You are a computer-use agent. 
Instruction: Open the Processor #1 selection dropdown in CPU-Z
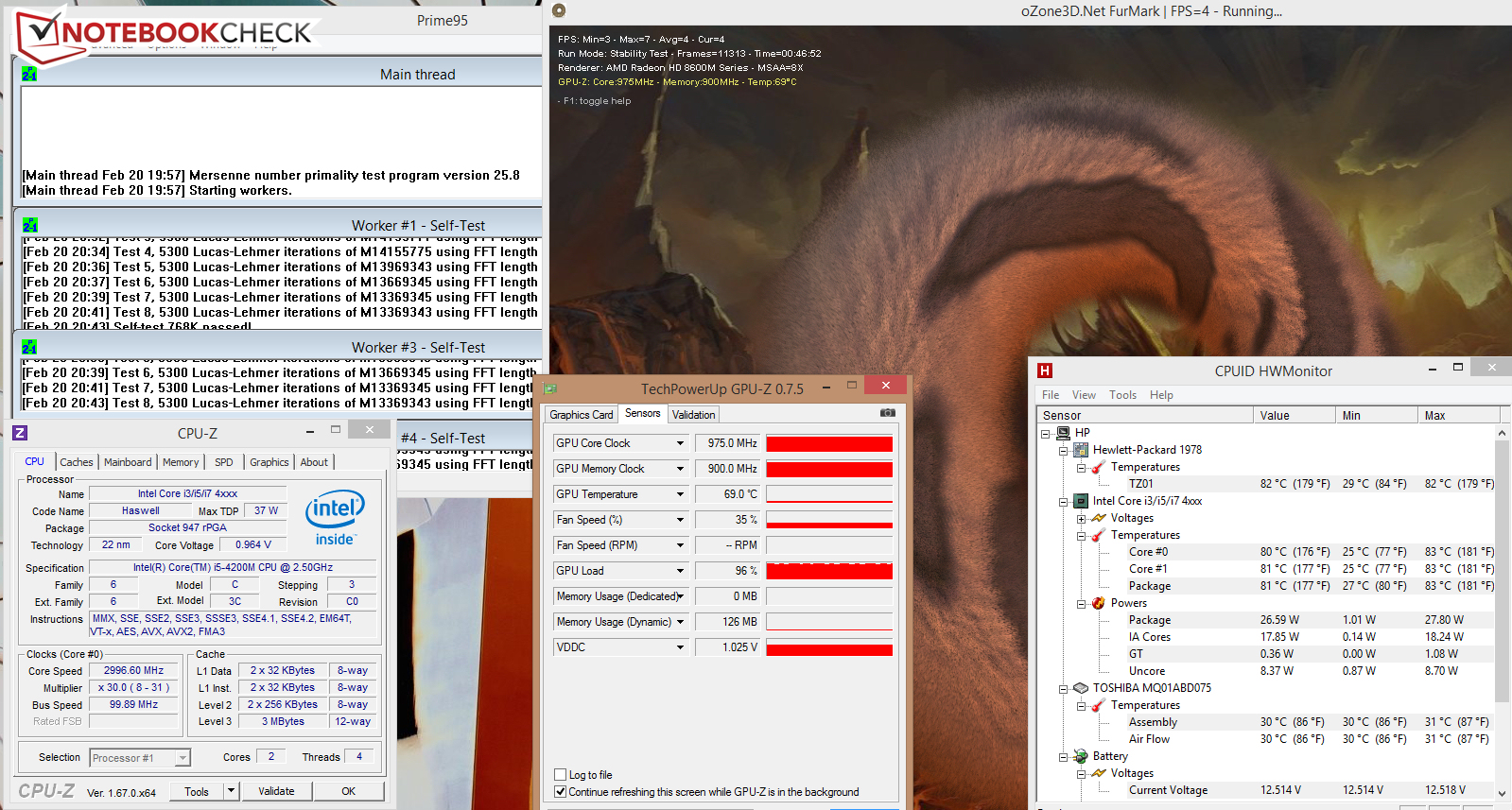tap(182, 758)
